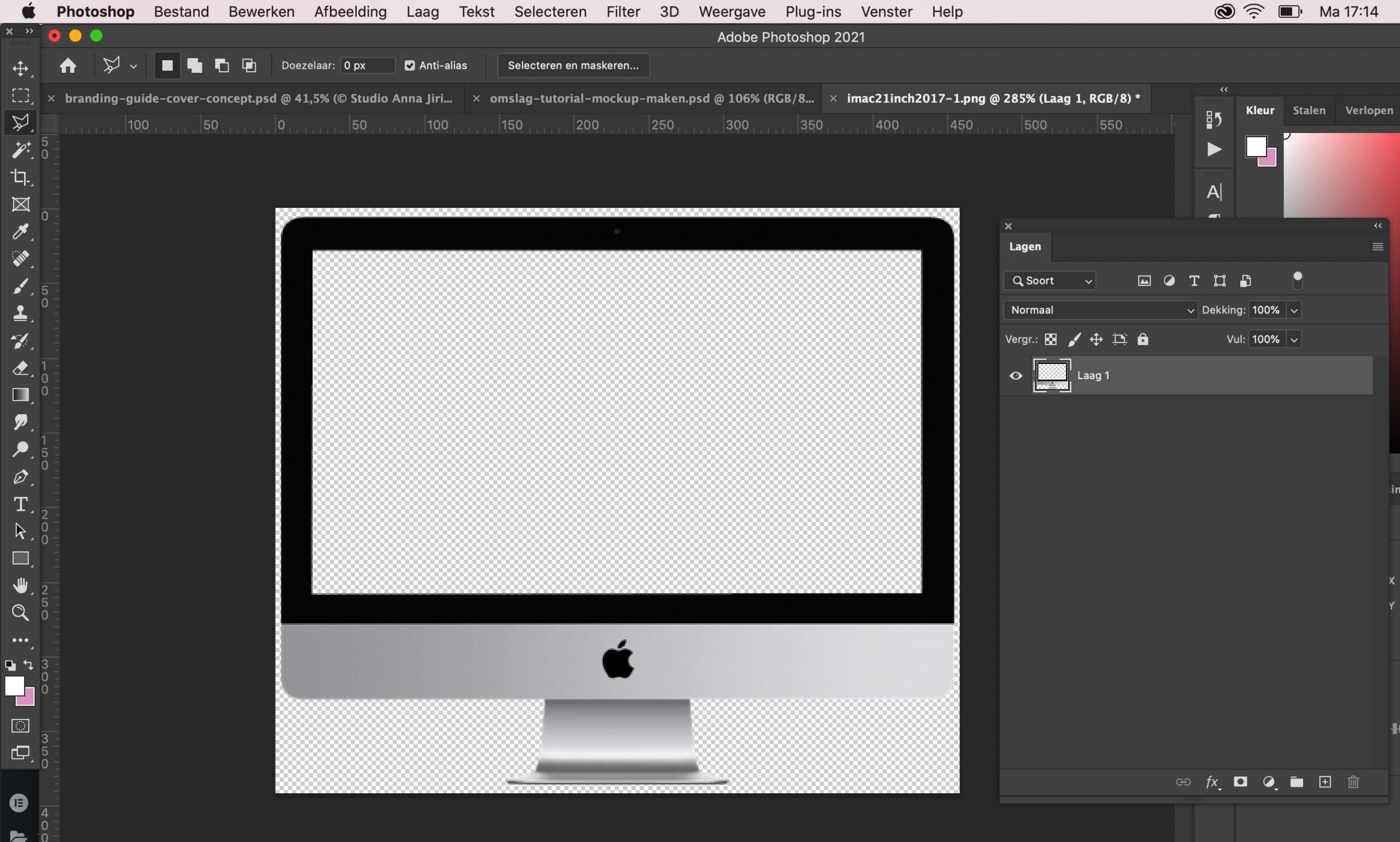Viewport: 1400px width, 842px height.
Task: Select the Polygonal Lasso tool in toolbox
Action: pos(20,122)
